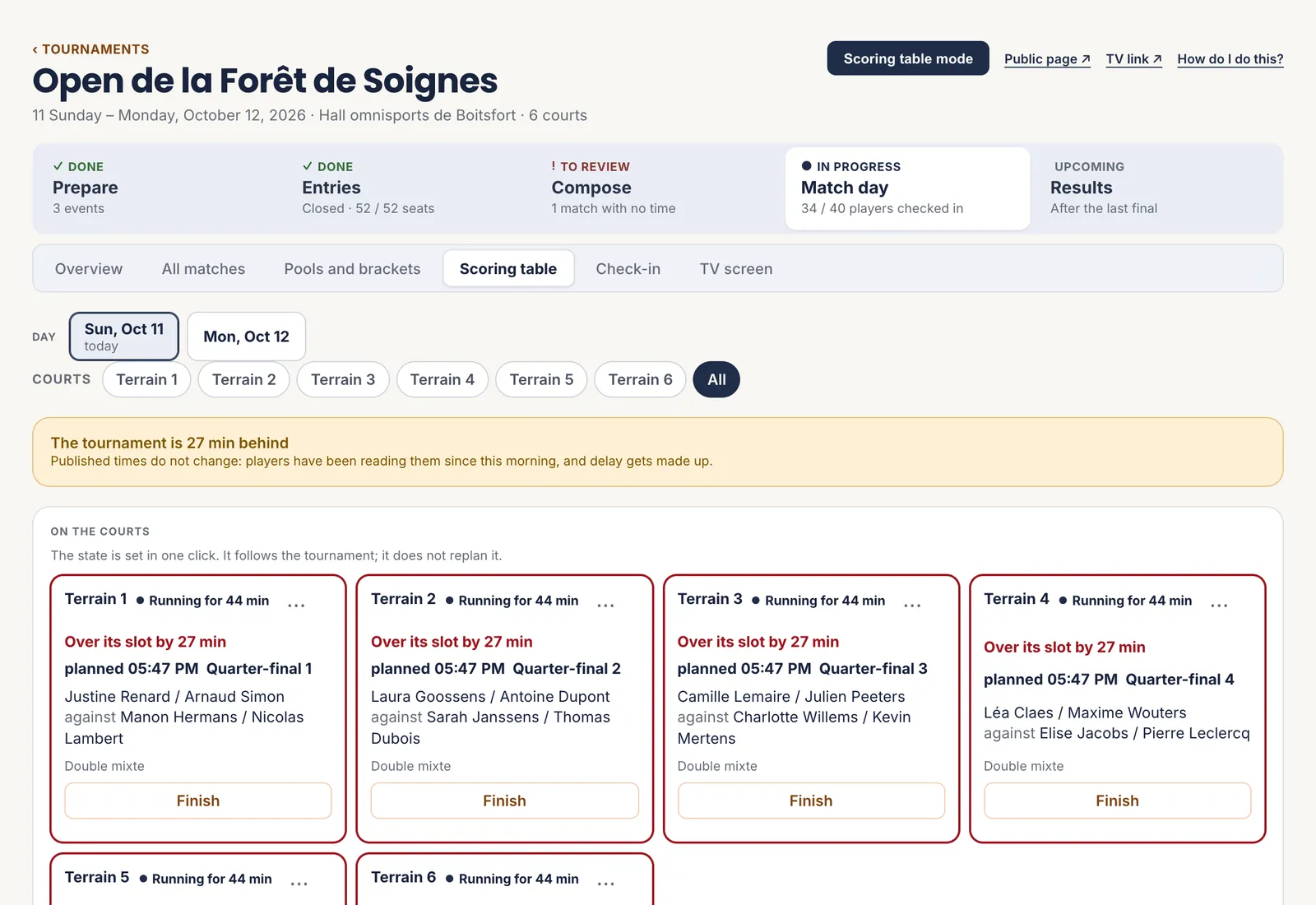Click 'Laura Goossens / Antoine Dupont' text
The height and width of the screenshot is (905, 1316).
490,697
